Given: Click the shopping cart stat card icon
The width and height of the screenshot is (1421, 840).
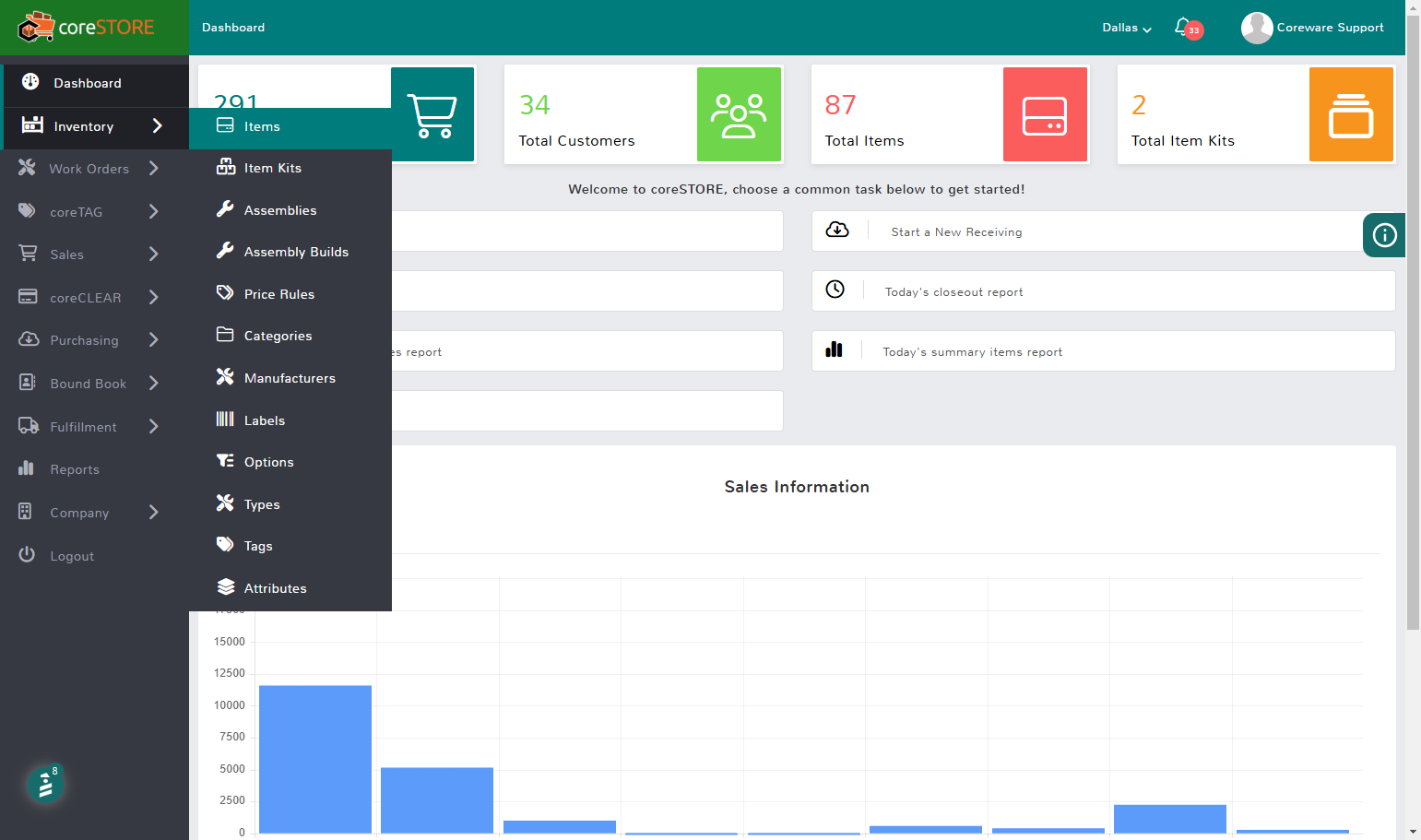Looking at the screenshot, I should pos(432,114).
